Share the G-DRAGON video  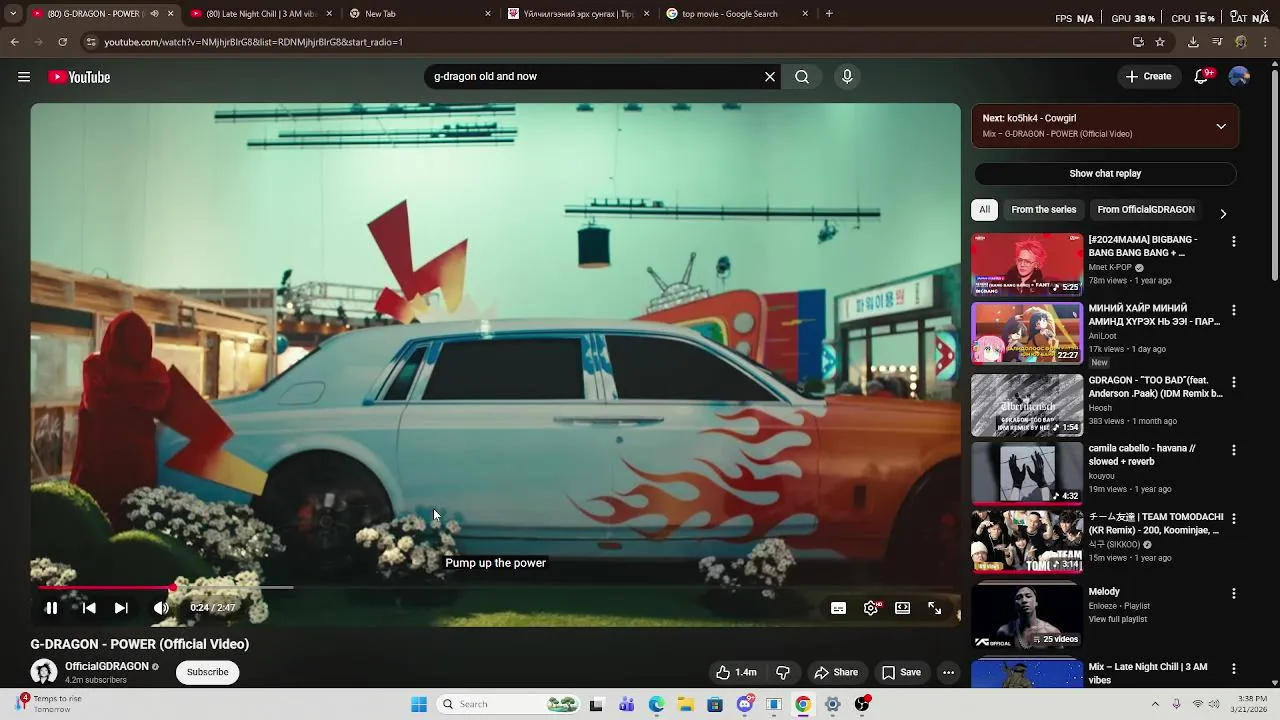point(836,673)
